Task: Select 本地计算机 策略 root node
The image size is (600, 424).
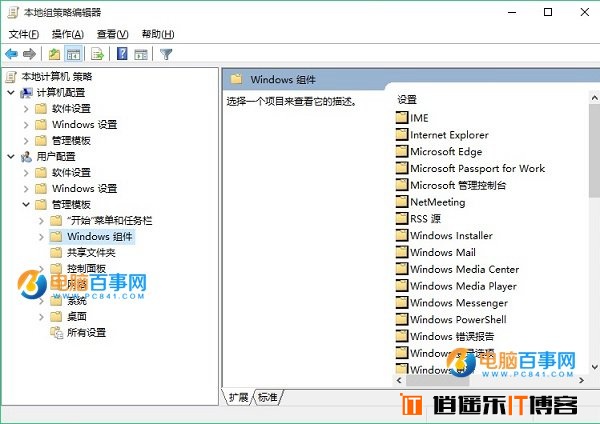Action: tap(57, 77)
